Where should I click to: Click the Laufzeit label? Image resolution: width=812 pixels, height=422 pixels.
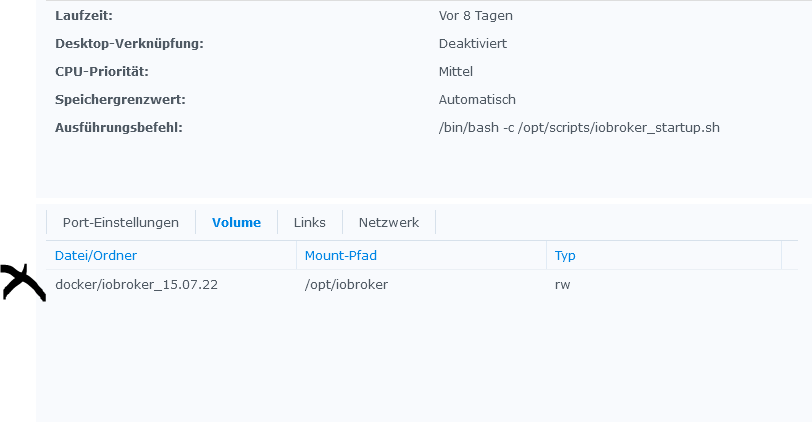[x=85, y=16]
